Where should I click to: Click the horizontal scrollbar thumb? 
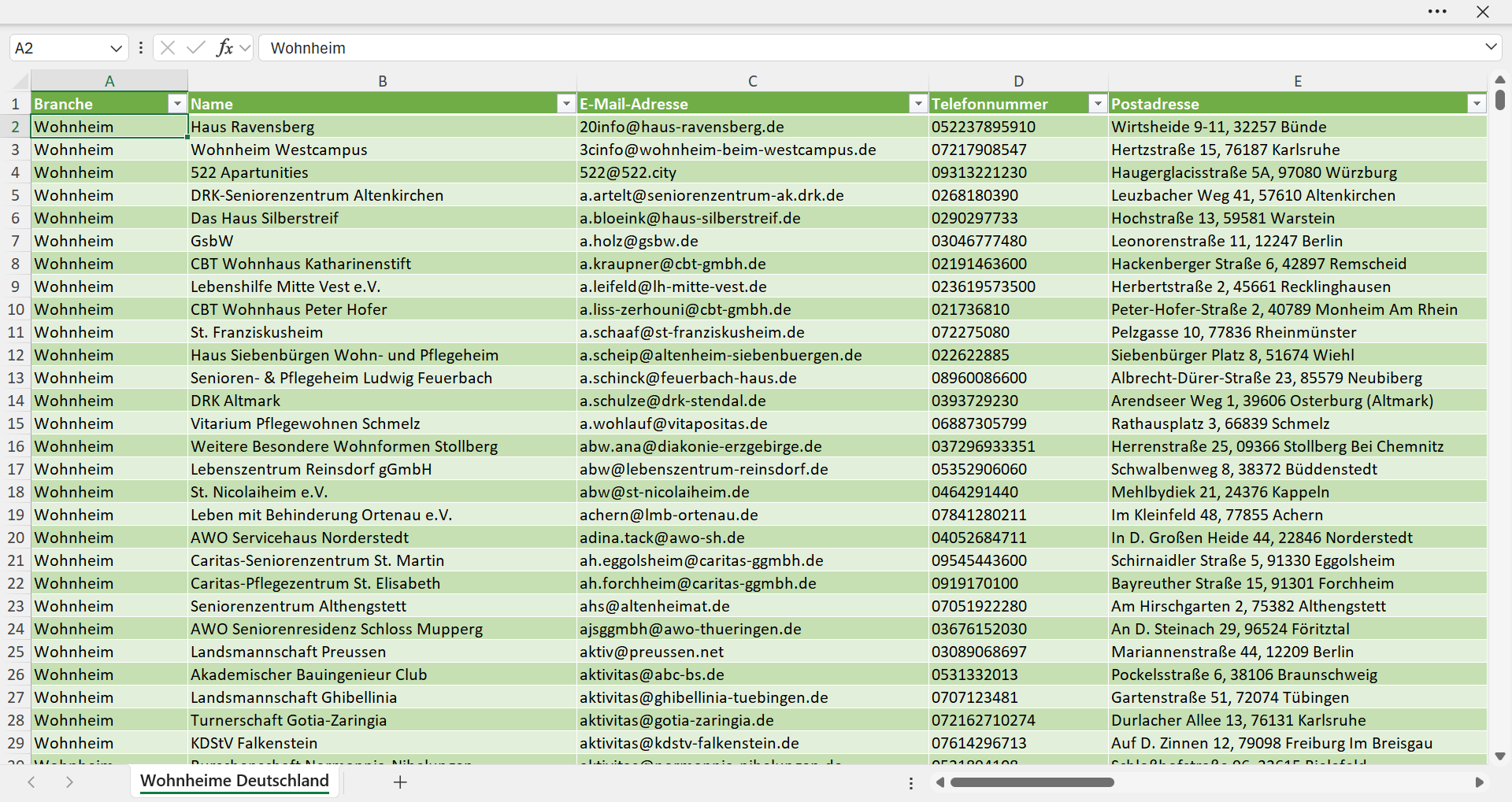pyautogui.click(x=1032, y=782)
